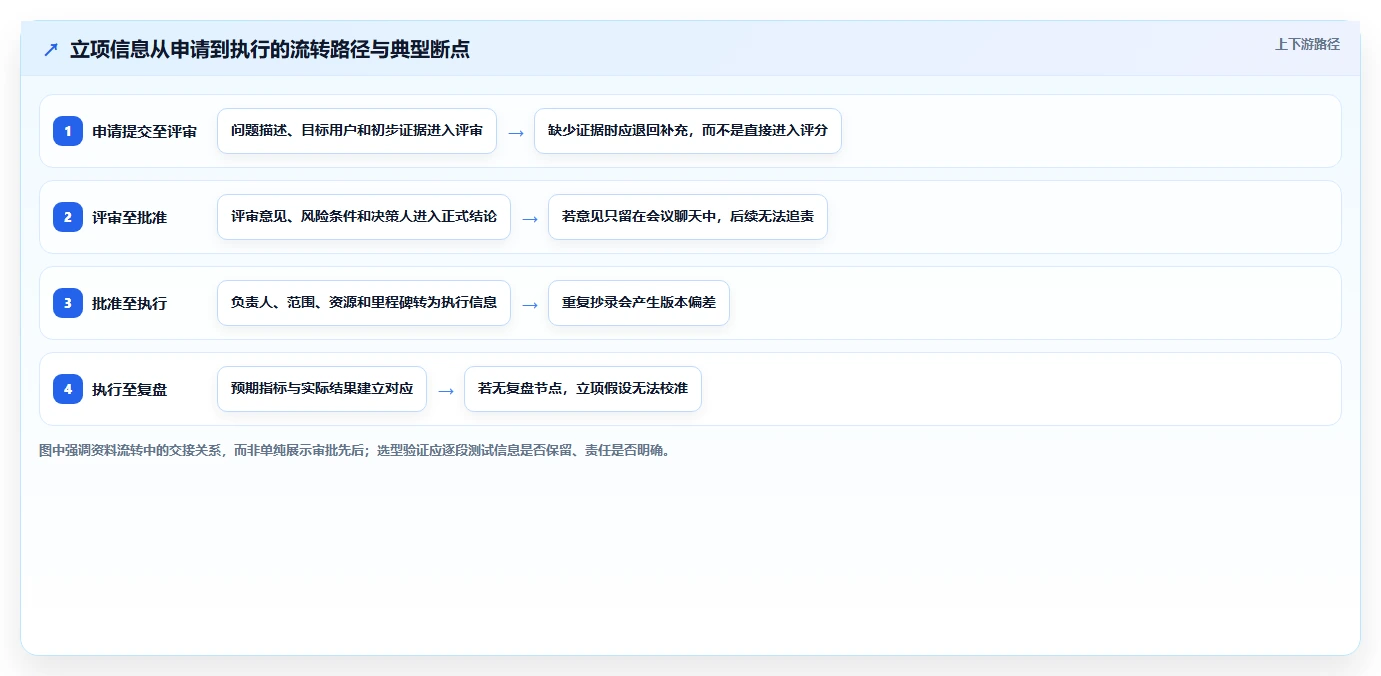
Task: Click the arrow in the 批准至执行 row
Action: [x=530, y=304]
